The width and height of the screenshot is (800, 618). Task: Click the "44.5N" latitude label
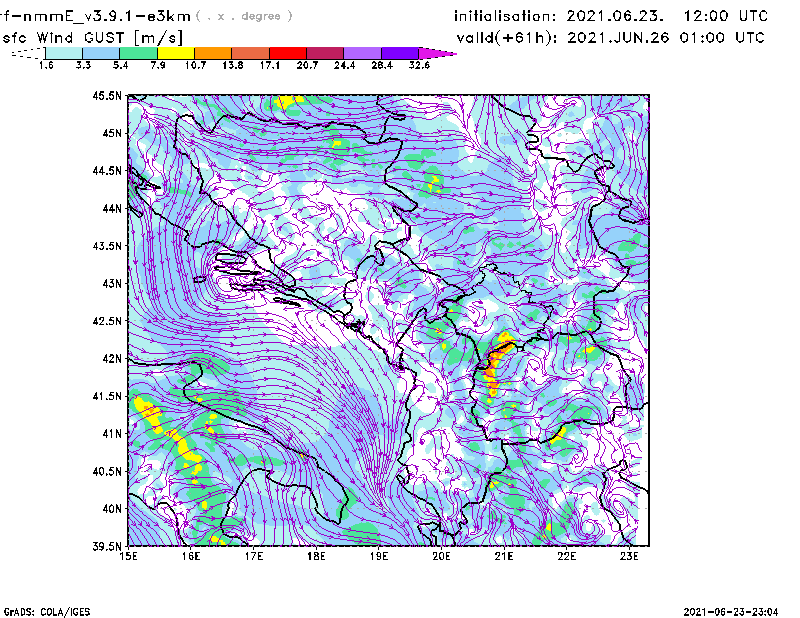[x=107, y=170]
